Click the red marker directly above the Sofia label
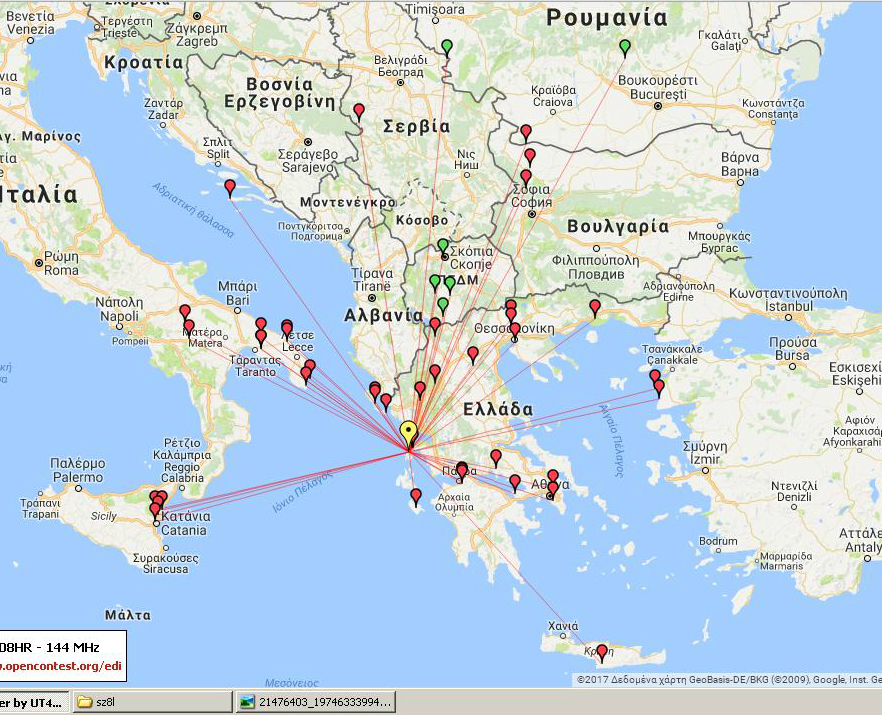882x715 pixels. point(525,178)
